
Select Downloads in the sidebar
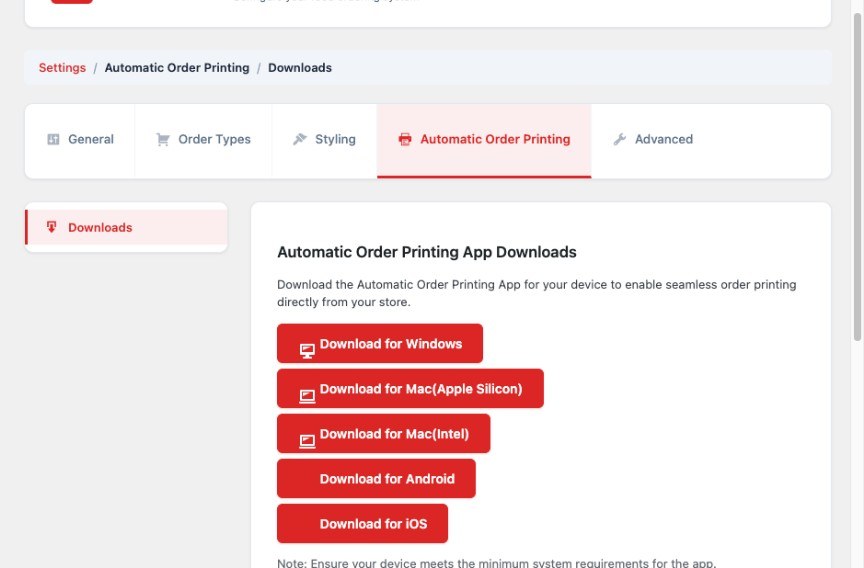point(126,227)
